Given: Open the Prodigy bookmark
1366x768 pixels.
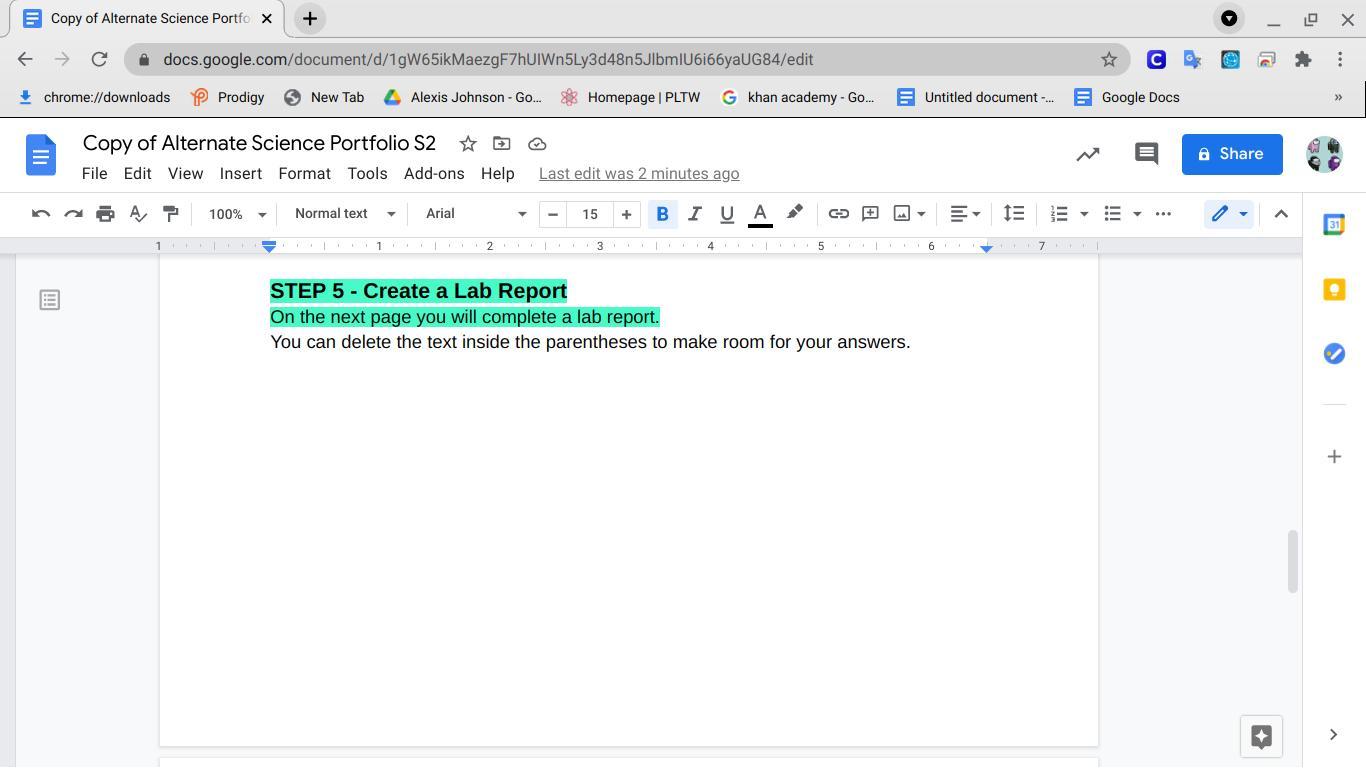Looking at the screenshot, I should (227, 97).
